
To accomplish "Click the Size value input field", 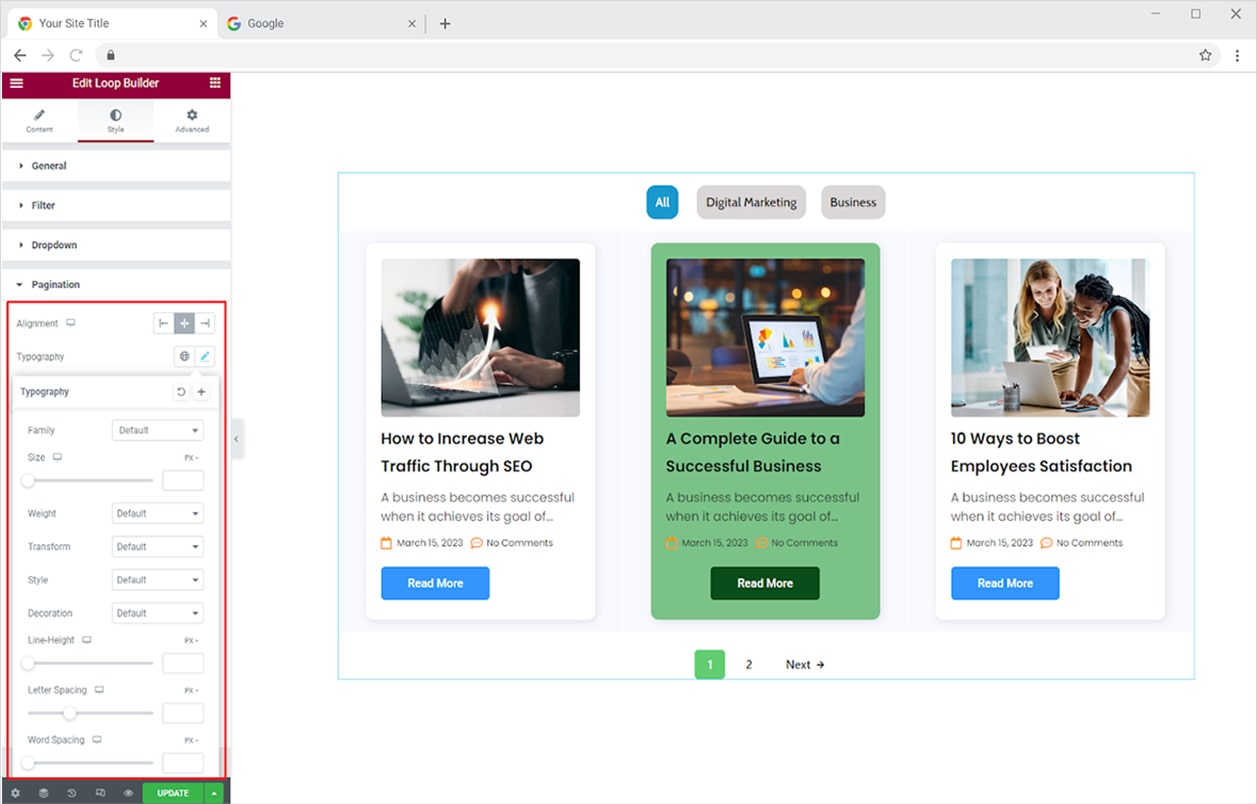I will [x=183, y=481].
